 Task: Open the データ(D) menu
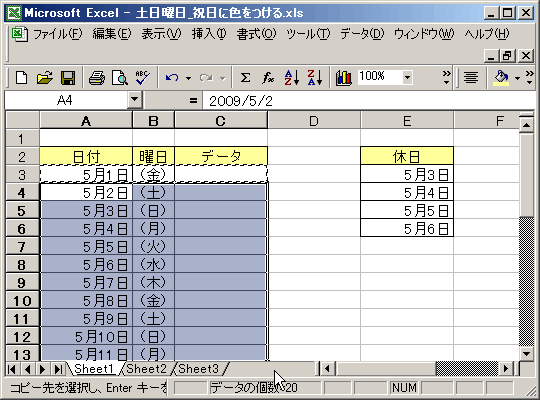coord(362,34)
